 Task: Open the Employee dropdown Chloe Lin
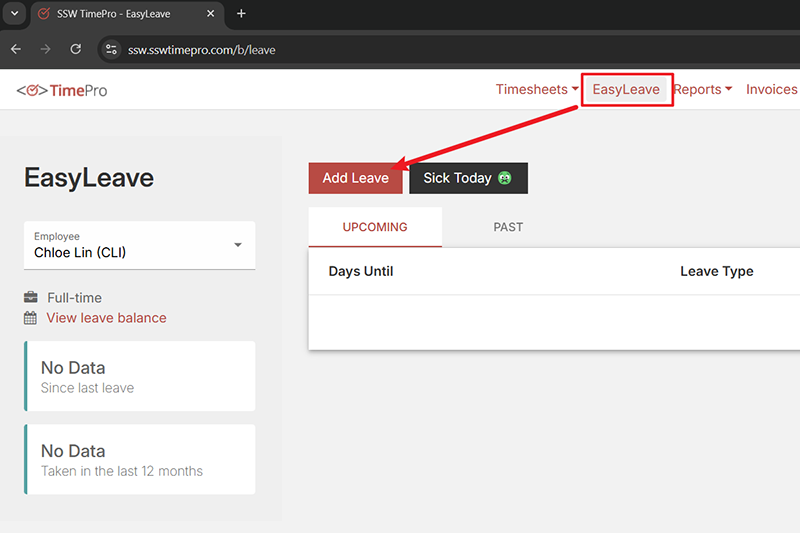pyautogui.click(x=139, y=245)
